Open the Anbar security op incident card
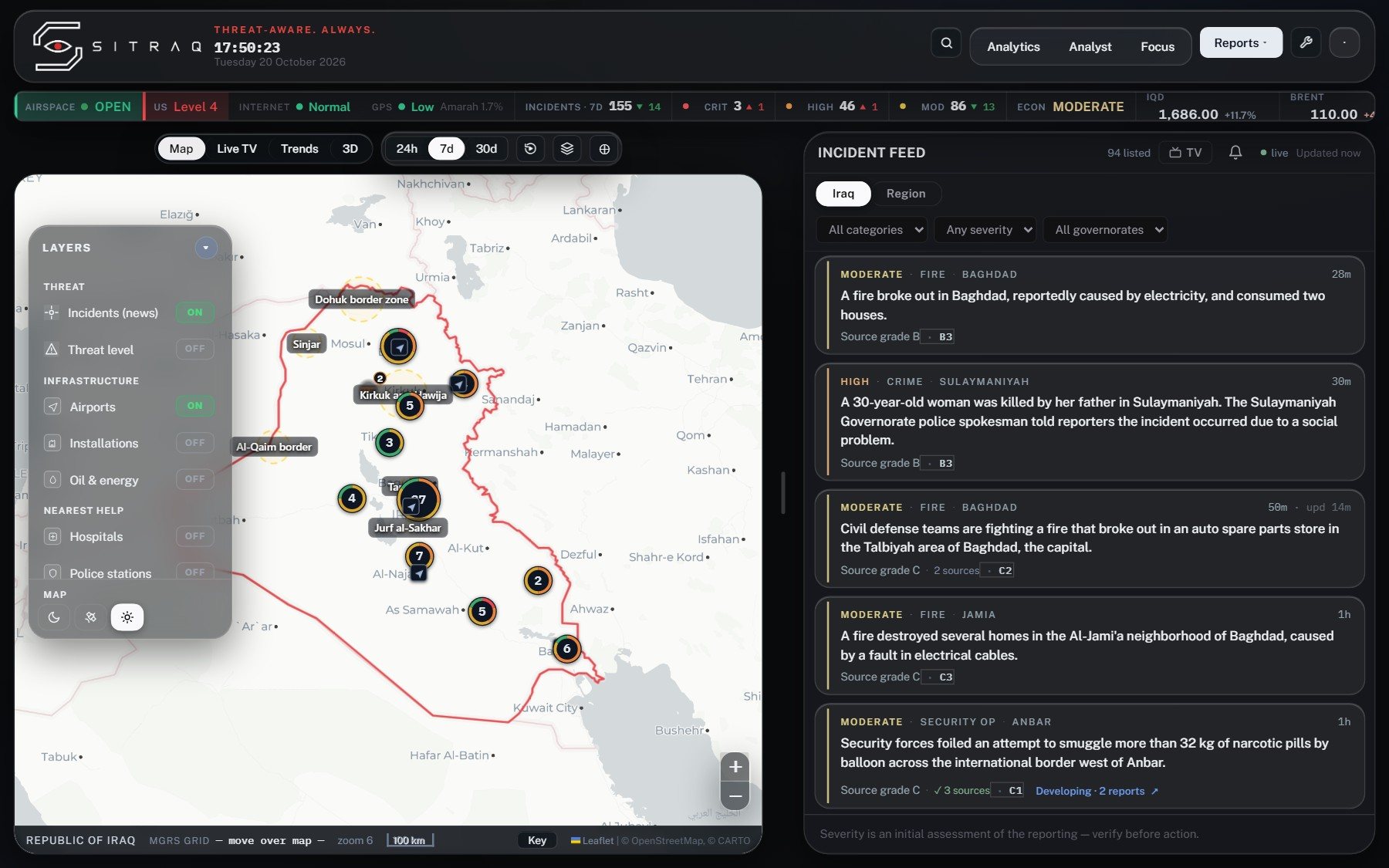This screenshot has width=1389, height=868. [1089, 756]
